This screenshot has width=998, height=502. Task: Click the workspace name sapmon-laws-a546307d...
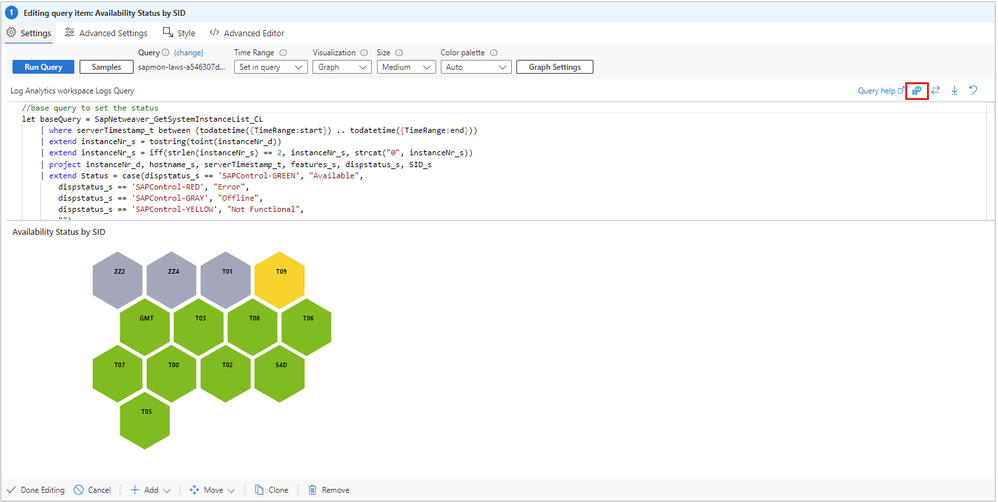pos(181,67)
